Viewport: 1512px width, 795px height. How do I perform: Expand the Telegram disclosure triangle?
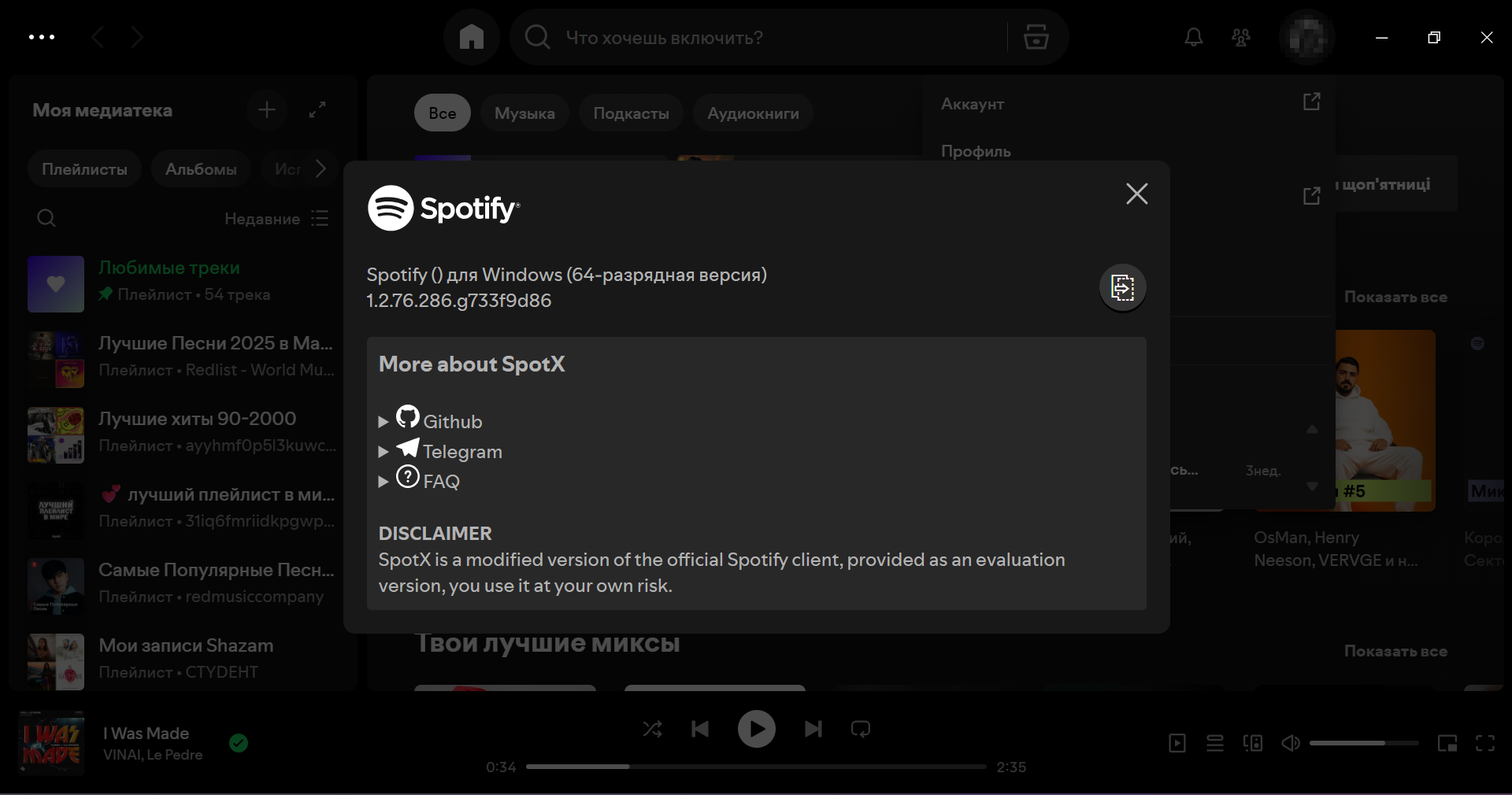tap(384, 452)
